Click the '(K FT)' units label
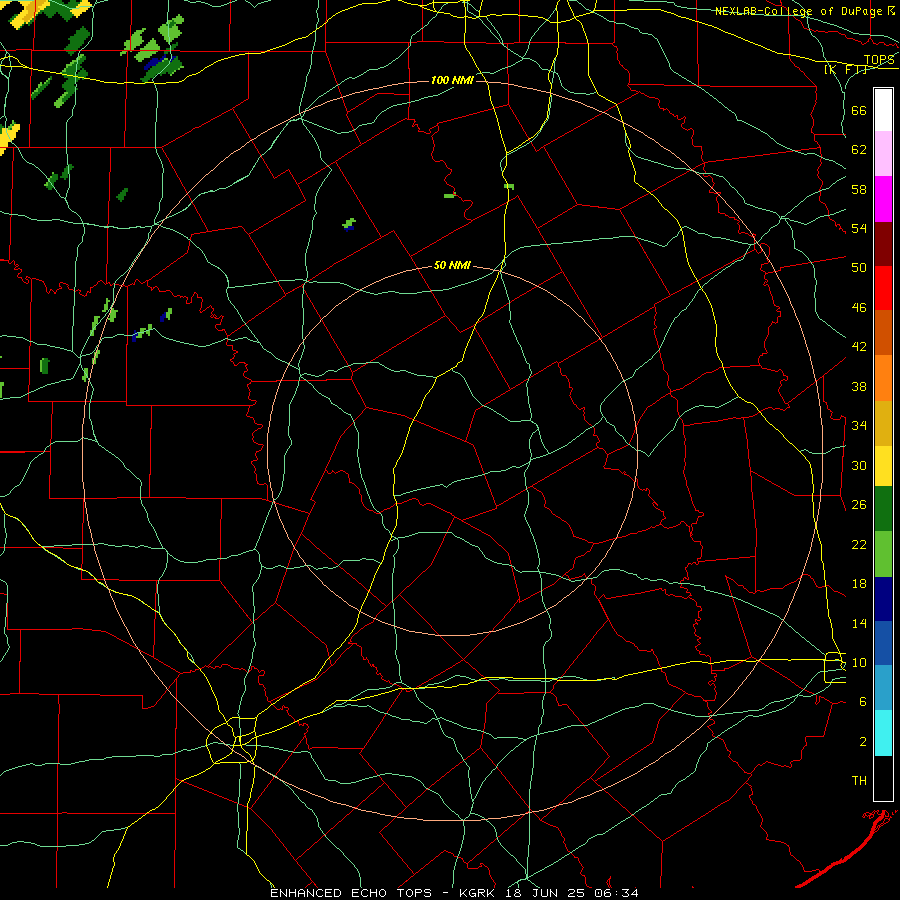Image resolution: width=900 pixels, height=900 pixels. 845,69
